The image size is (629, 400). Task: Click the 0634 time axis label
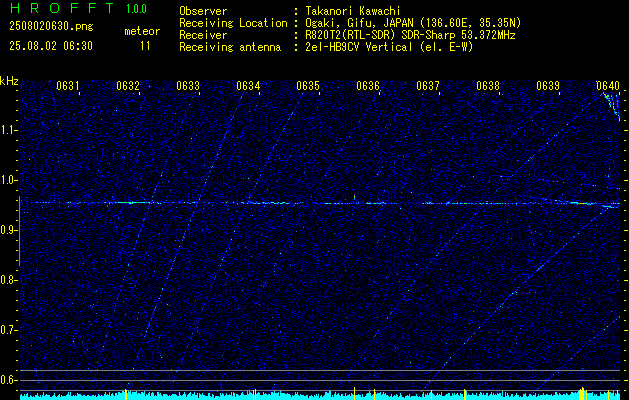pyautogui.click(x=248, y=86)
